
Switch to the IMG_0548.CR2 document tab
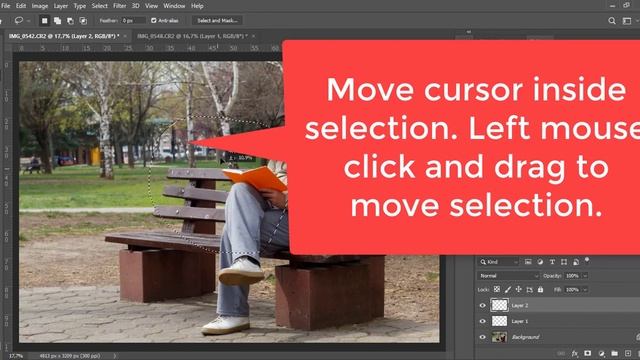(x=192, y=36)
